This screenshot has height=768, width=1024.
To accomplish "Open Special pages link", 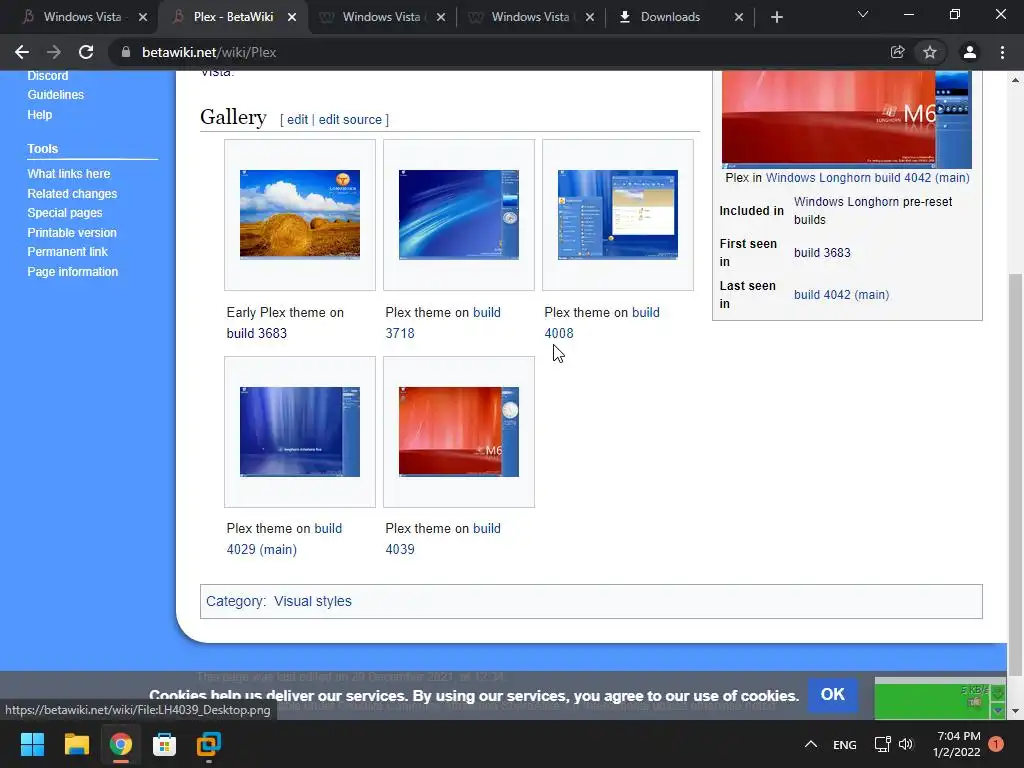I will coord(65,213).
